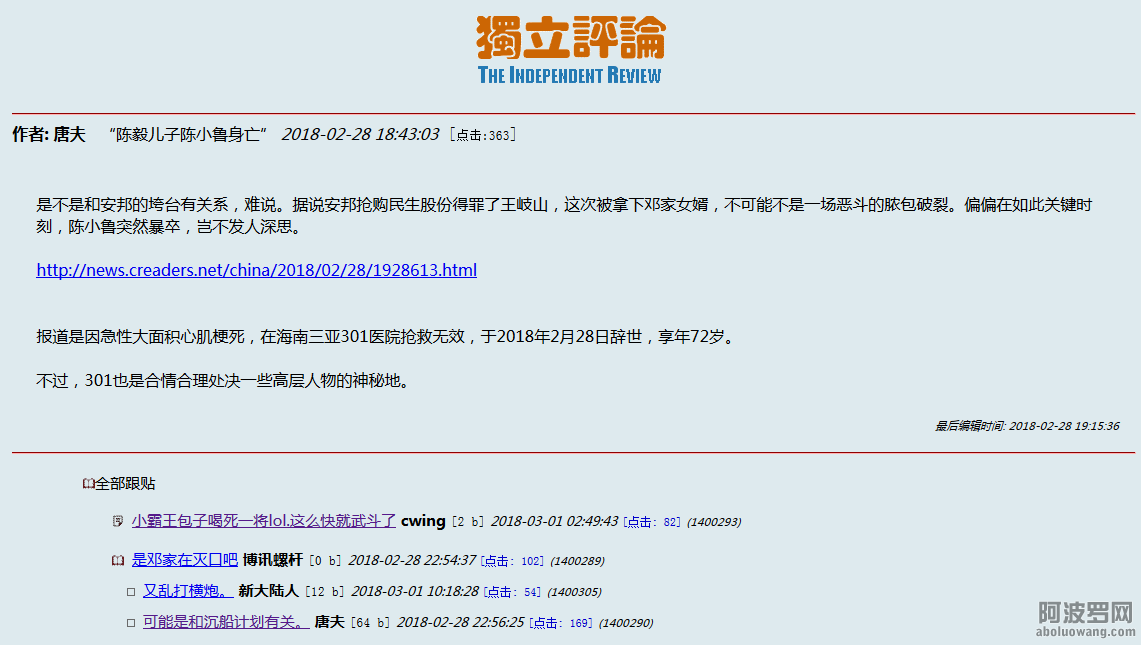Click the book icon before 是邓家在灭口吧
The width and height of the screenshot is (1141, 645).
click(118, 560)
